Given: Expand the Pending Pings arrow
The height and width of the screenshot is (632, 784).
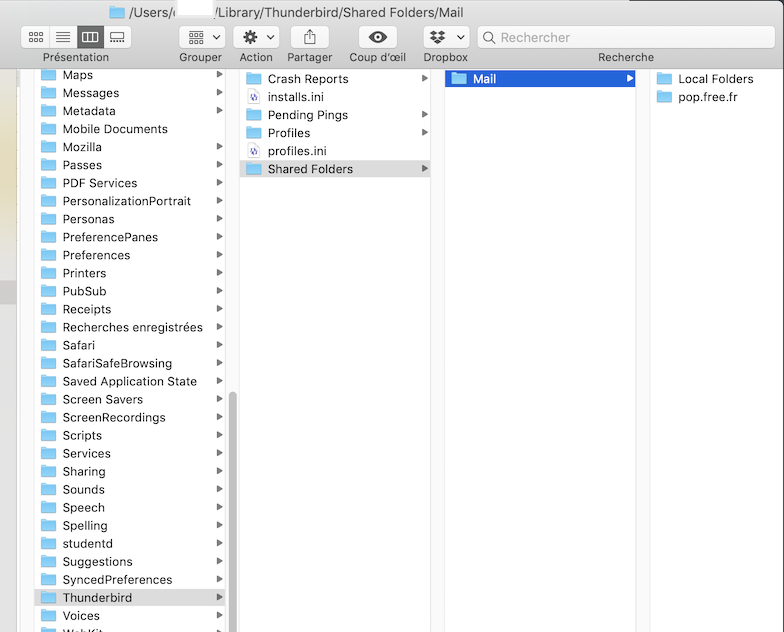Looking at the screenshot, I should pos(424,114).
